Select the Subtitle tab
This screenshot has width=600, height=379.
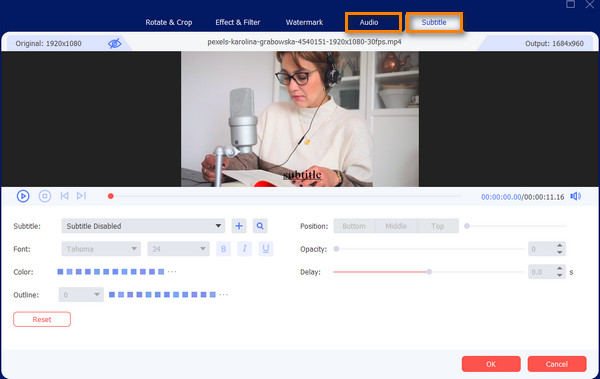(x=434, y=22)
